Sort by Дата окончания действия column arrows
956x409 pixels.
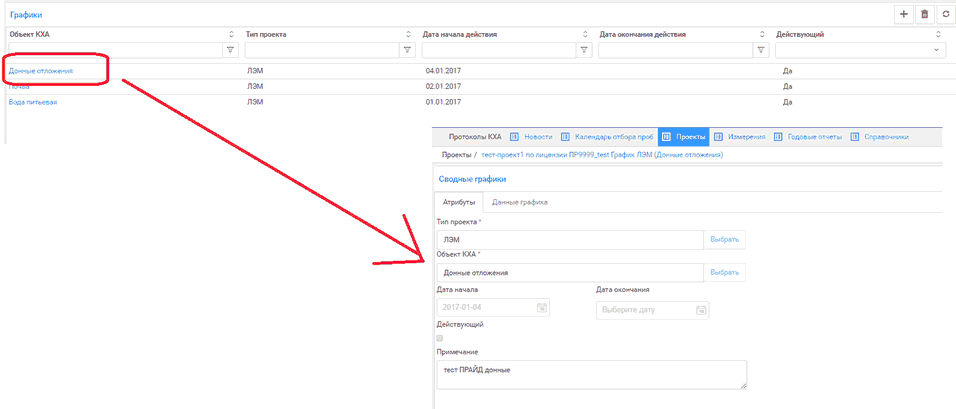click(761, 34)
